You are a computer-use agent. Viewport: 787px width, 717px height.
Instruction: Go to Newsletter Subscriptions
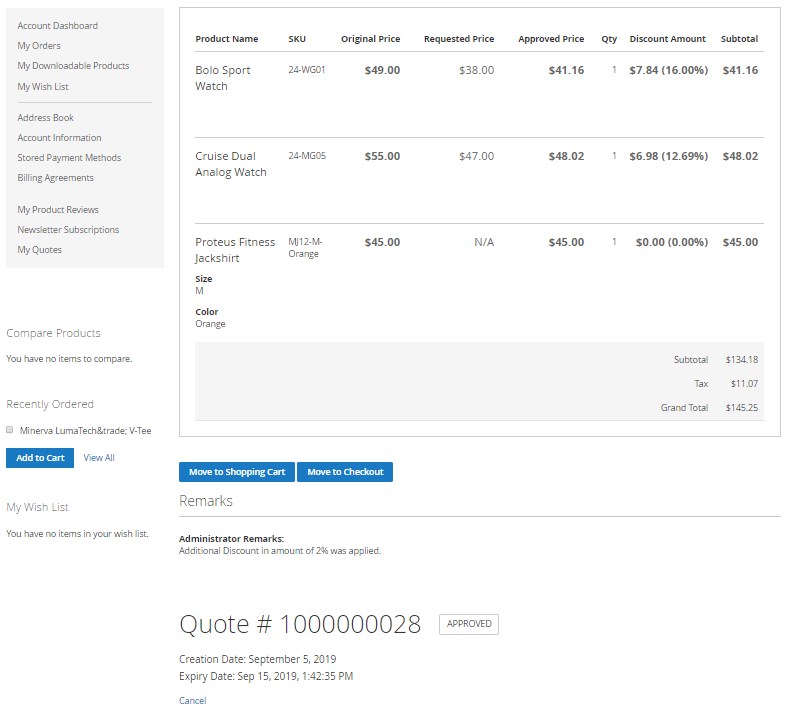(x=68, y=230)
